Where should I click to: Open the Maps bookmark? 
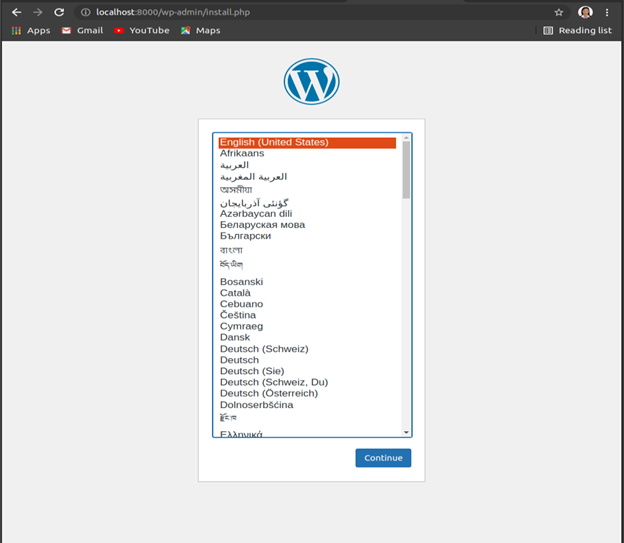[201, 31]
